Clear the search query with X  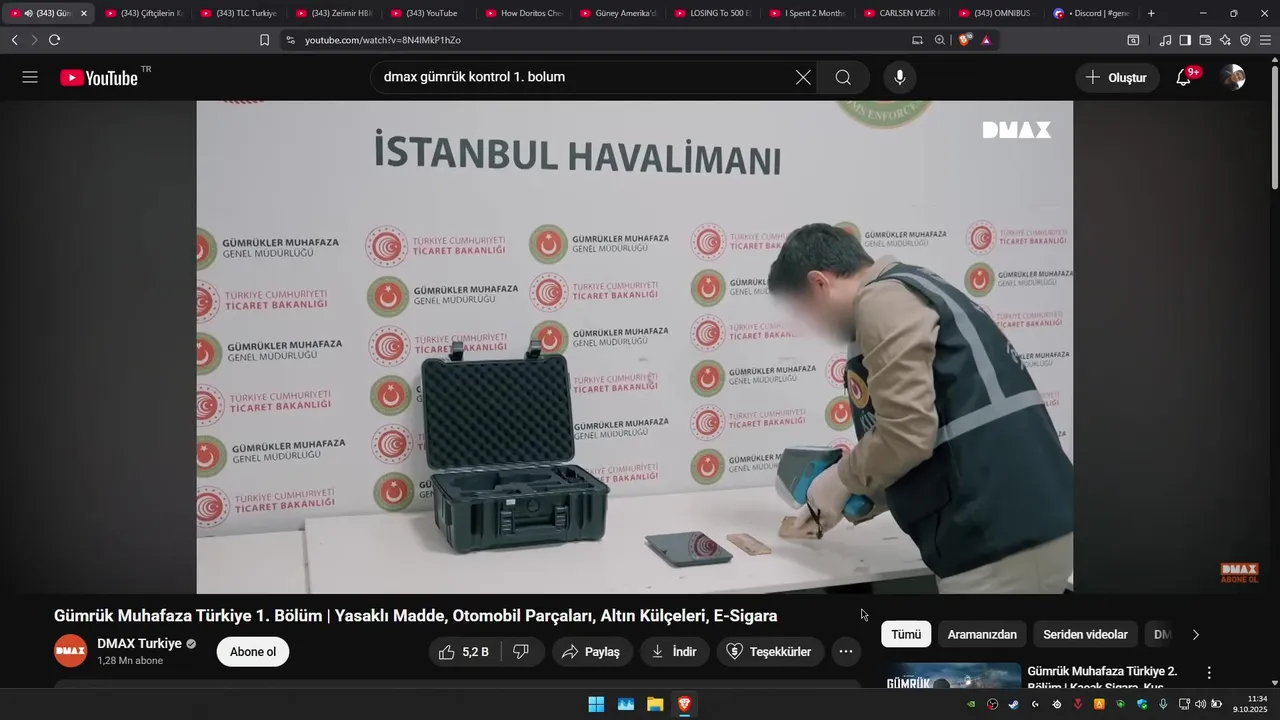[x=803, y=77]
